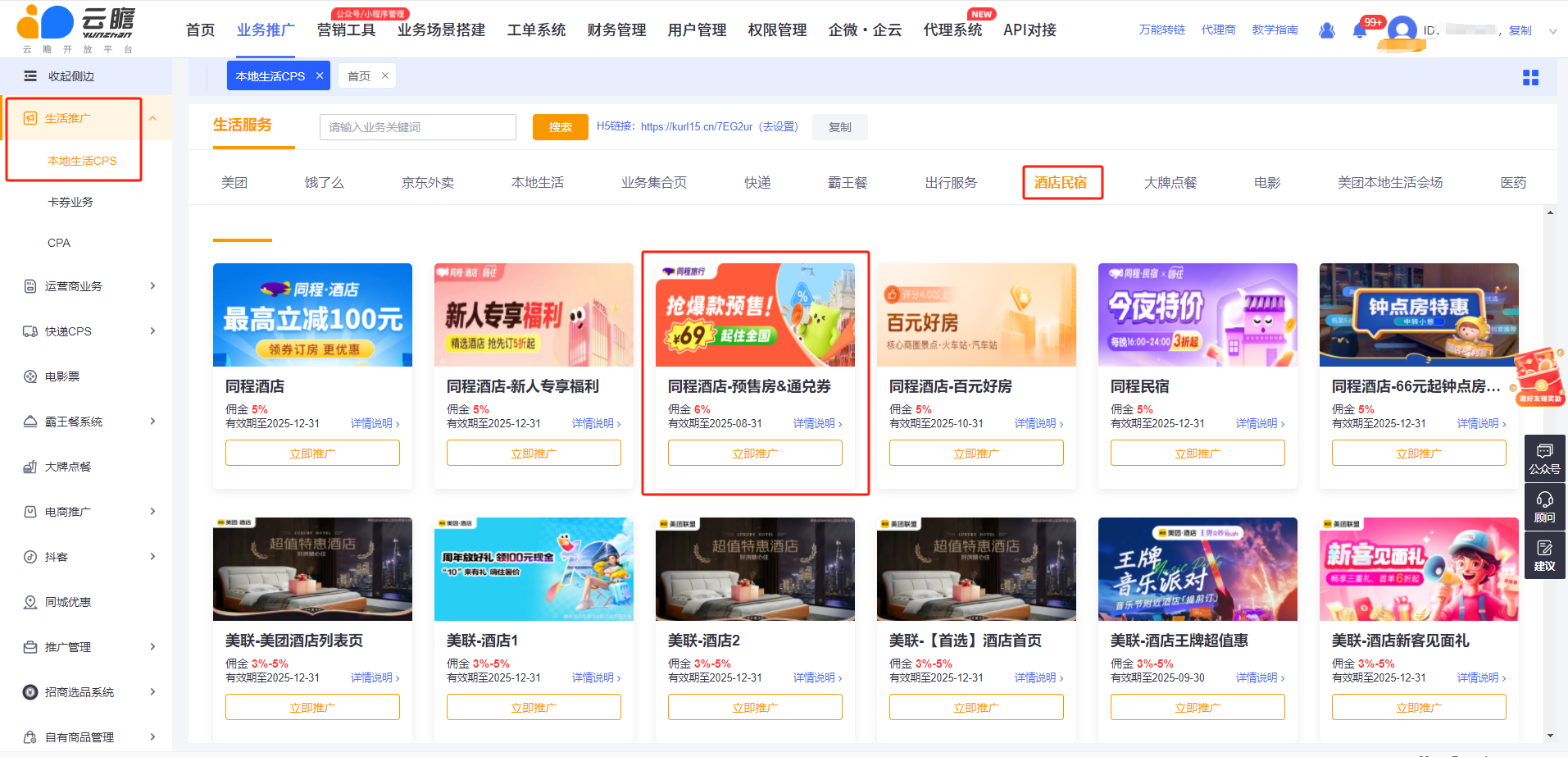Click the user group icon in header
1568x757 pixels.
[1327, 30]
